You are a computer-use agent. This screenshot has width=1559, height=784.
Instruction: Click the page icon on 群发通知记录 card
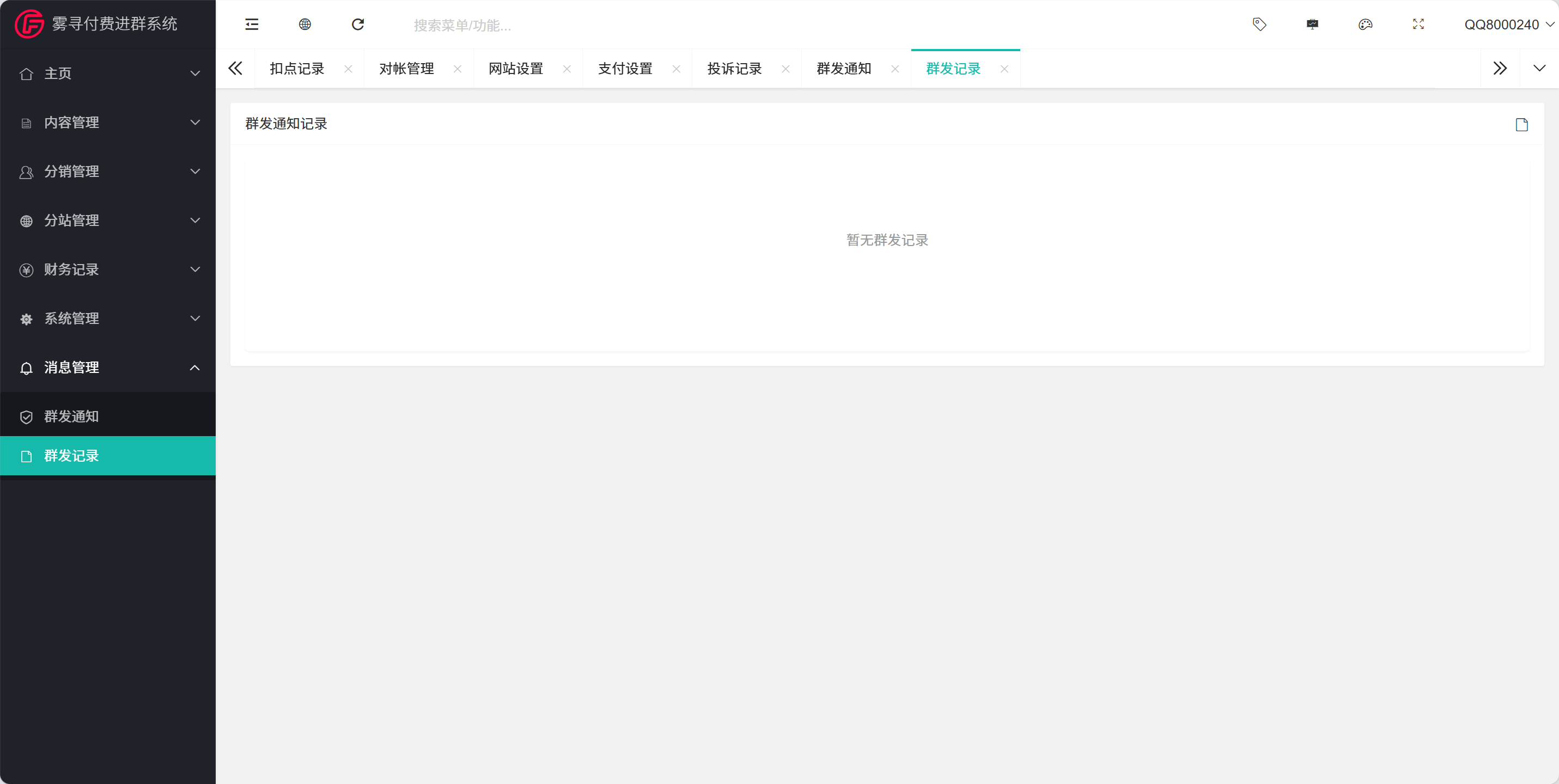1522,125
